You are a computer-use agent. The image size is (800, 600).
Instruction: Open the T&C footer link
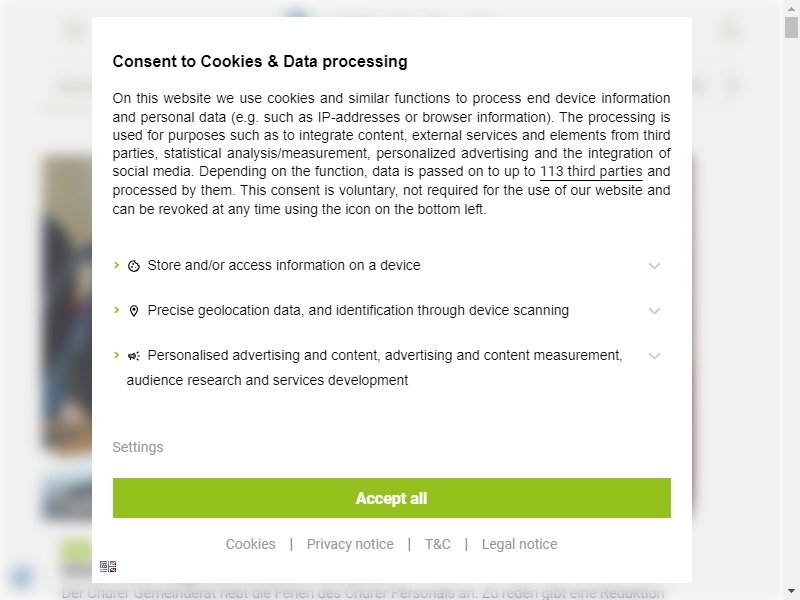pos(438,544)
